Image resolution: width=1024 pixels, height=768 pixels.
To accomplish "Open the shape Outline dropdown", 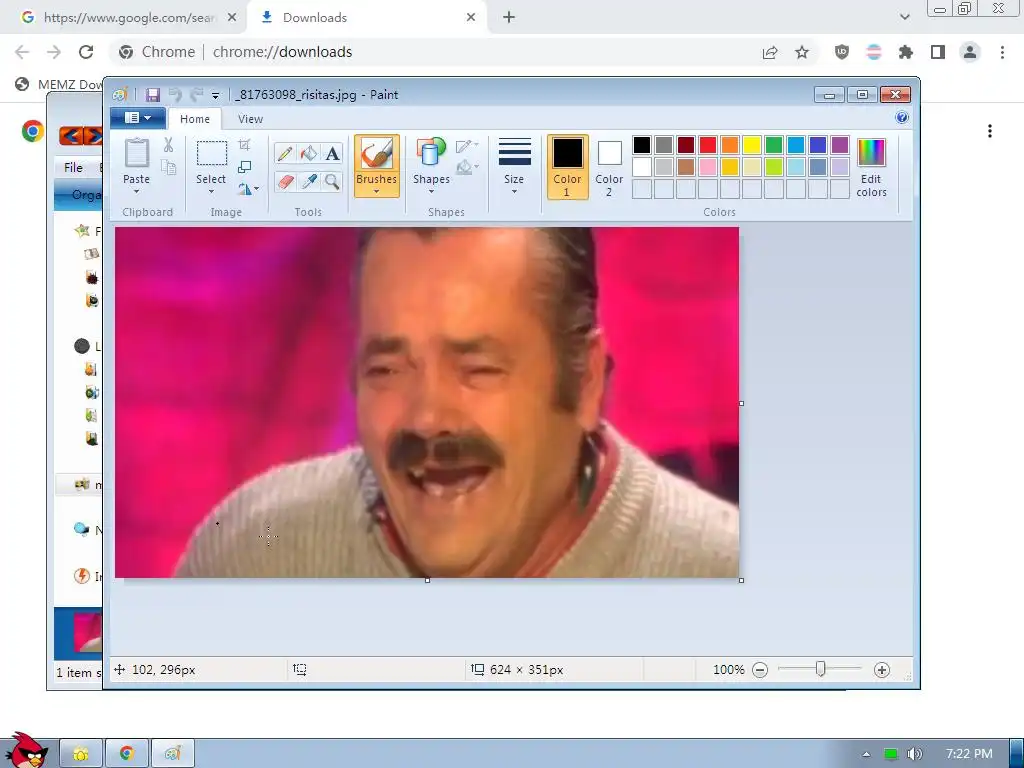I will pyautogui.click(x=468, y=146).
